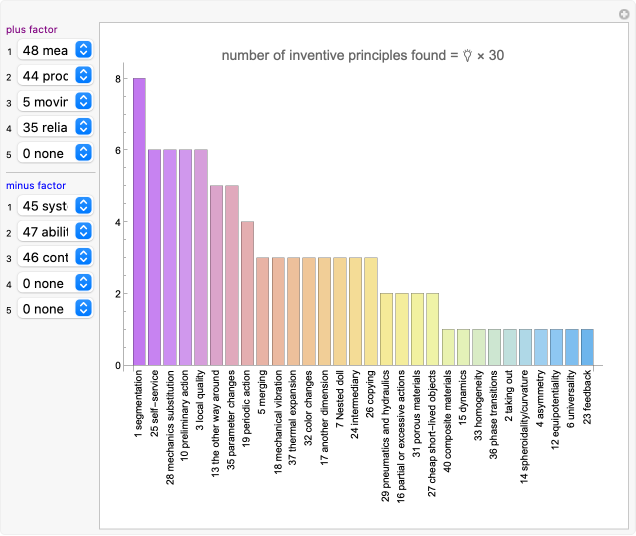Click the chart title about inventive principles
Screen dimensions: 636x536
point(363,55)
